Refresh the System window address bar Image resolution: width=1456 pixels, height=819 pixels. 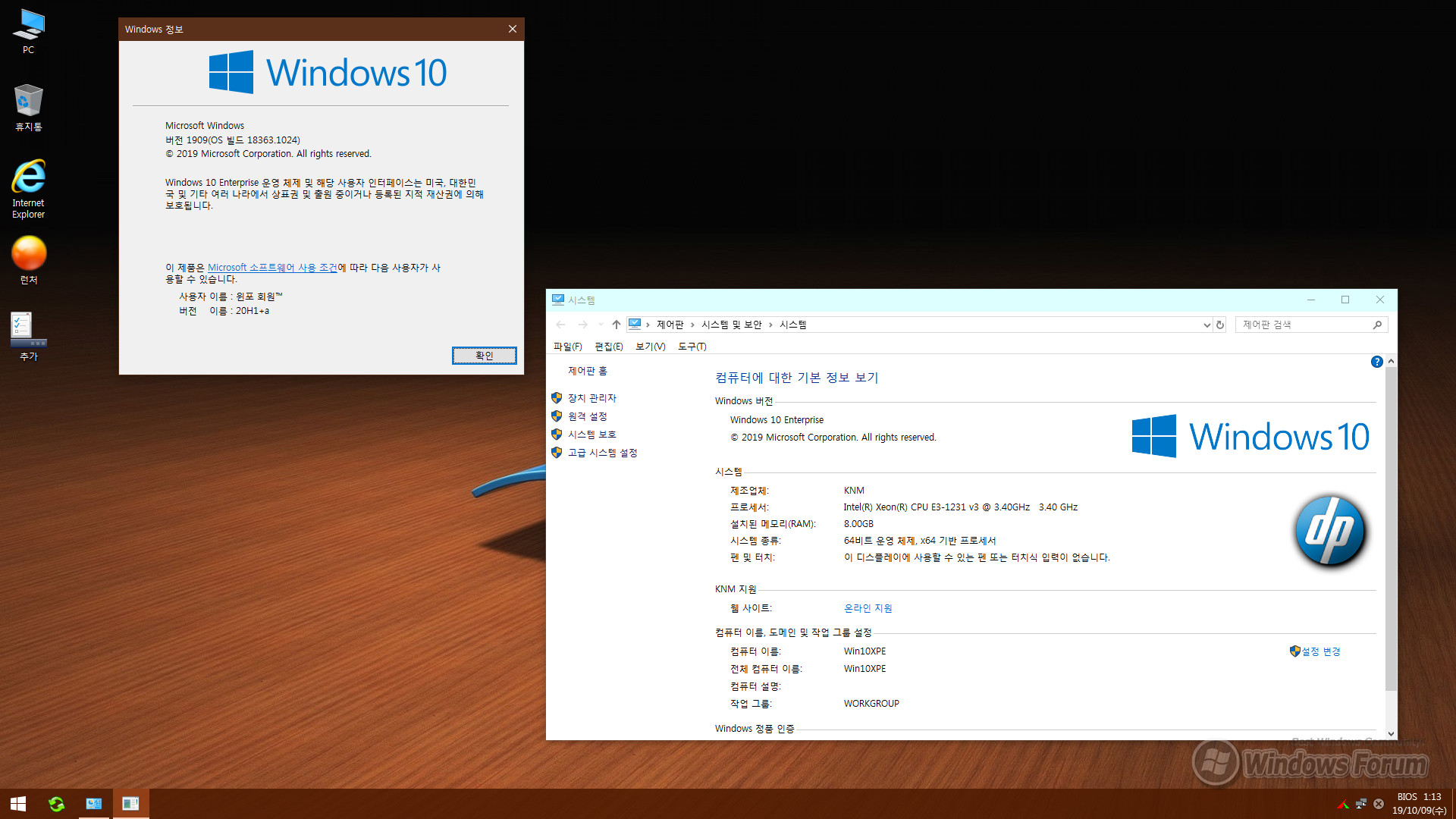tap(1220, 325)
